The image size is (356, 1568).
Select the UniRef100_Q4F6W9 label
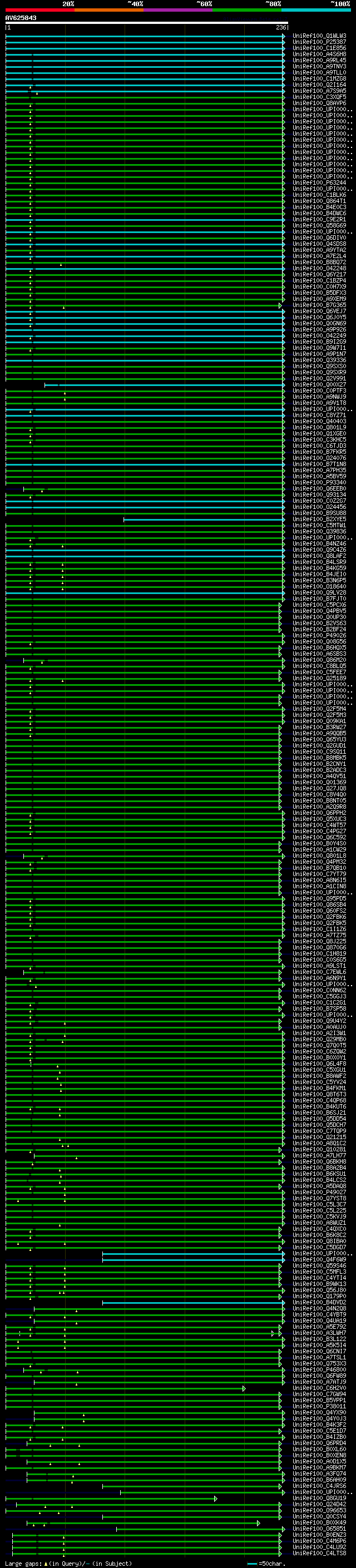point(319,1259)
